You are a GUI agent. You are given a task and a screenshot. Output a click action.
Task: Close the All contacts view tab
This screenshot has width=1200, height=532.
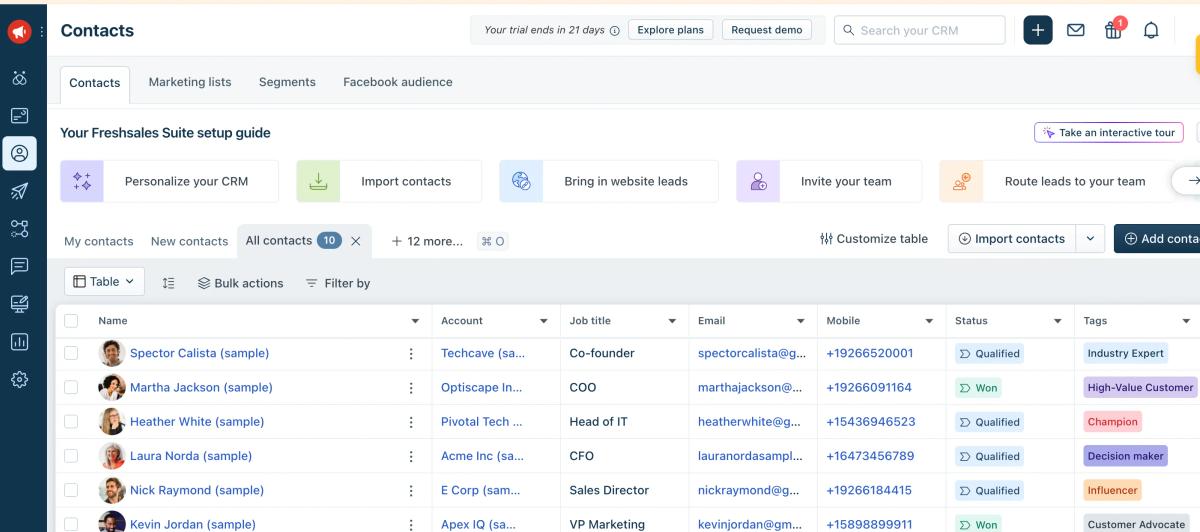click(355, 241)
